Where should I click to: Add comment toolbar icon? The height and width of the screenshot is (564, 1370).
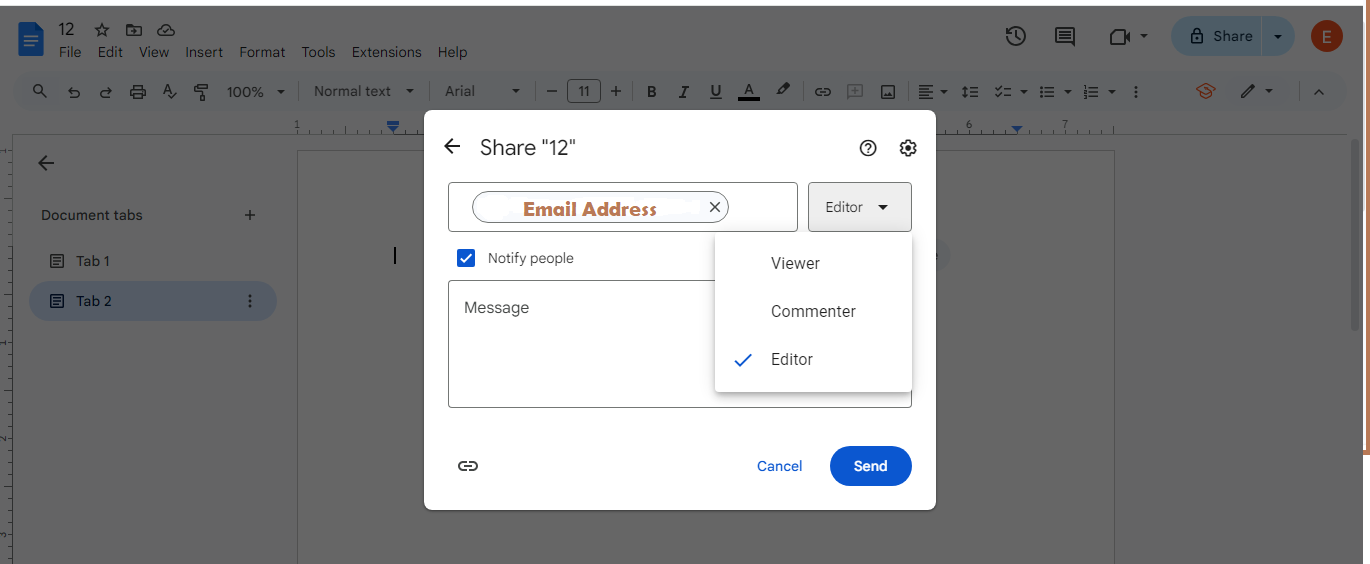(x=855, y=92)
